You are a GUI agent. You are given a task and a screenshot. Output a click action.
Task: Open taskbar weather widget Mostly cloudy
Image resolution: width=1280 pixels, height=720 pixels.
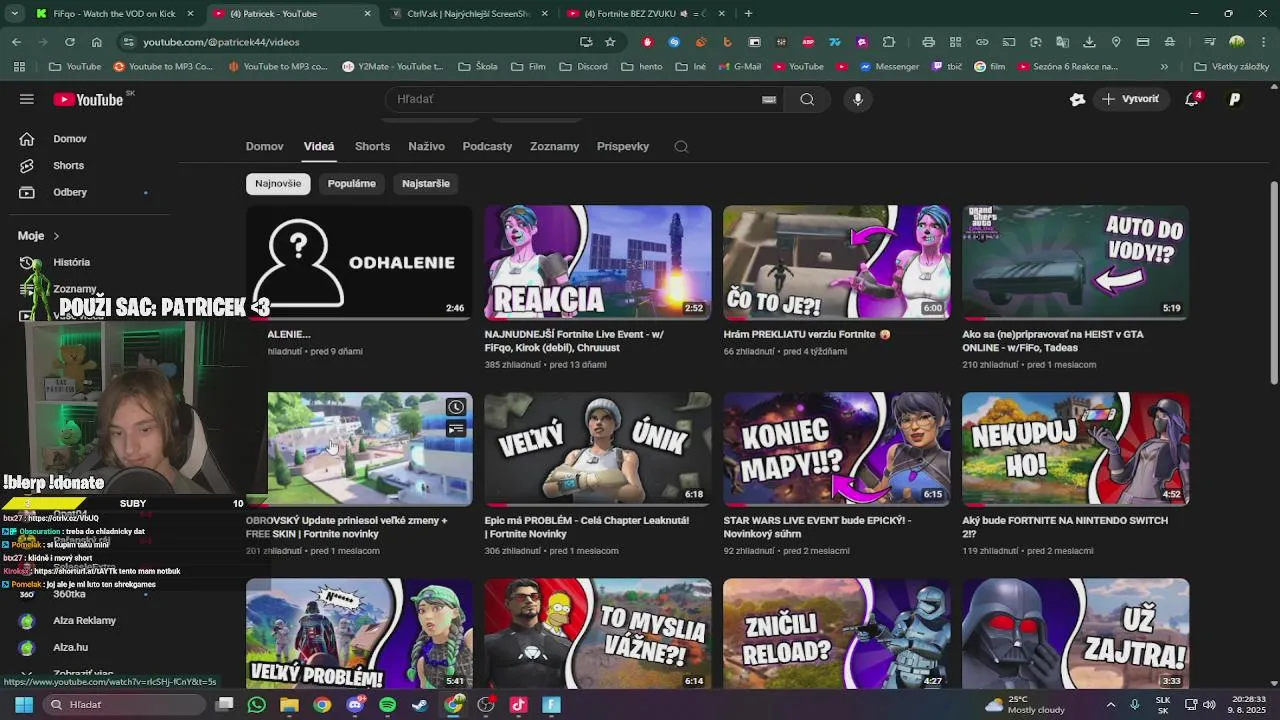point(1025,704)
